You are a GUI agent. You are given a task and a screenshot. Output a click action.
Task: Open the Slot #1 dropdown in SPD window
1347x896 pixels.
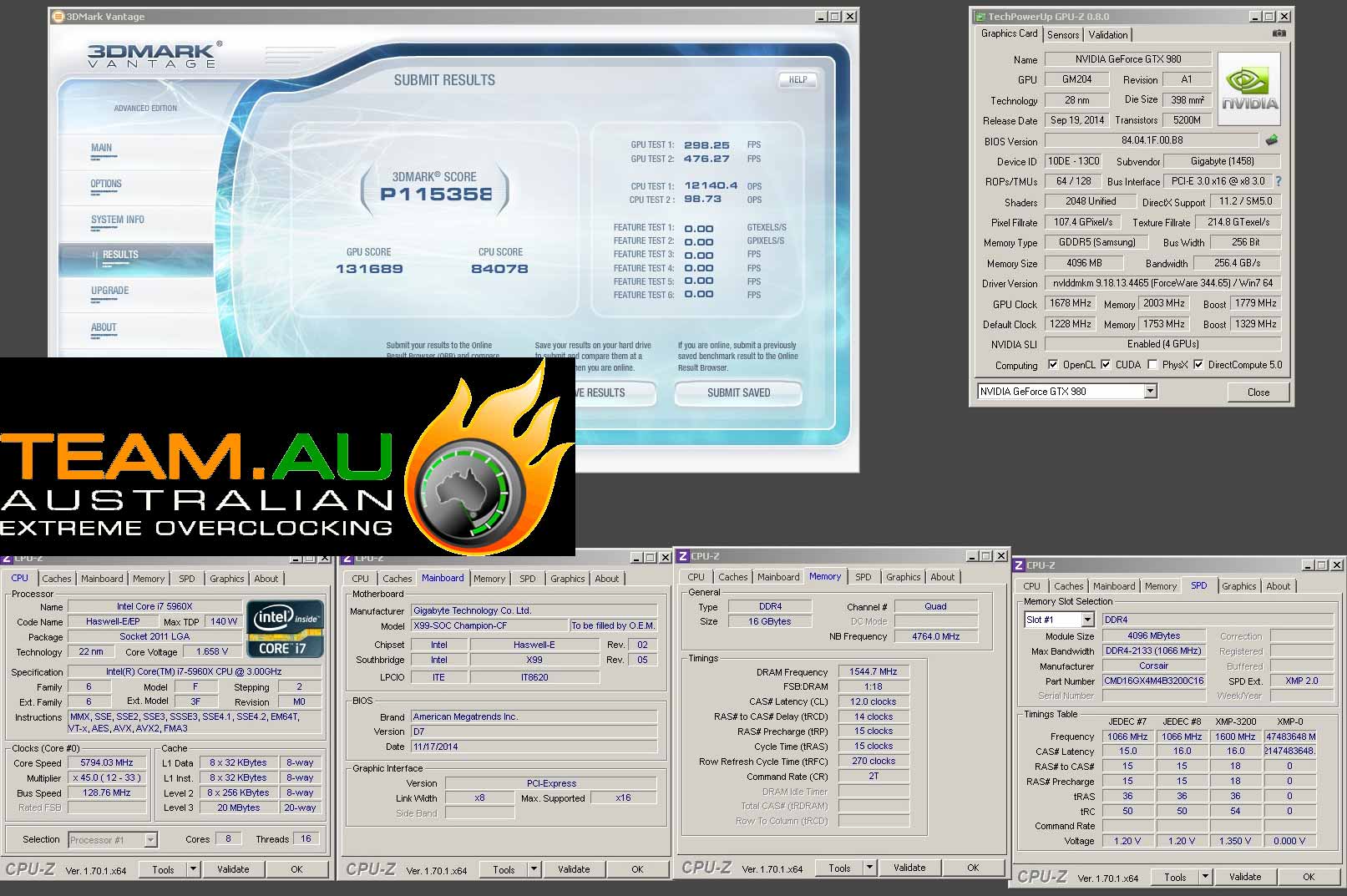pyautogui.click(x=1087, y=620)
